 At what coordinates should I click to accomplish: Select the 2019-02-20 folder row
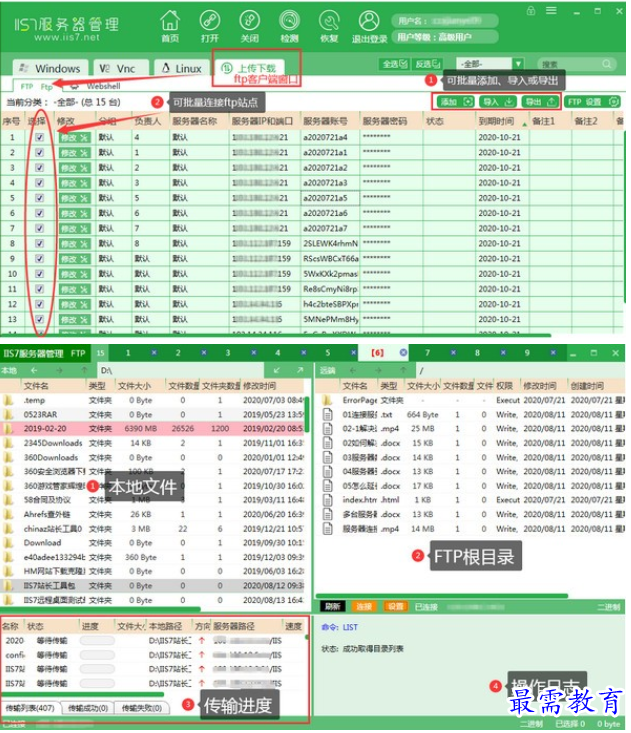(153, 429)
